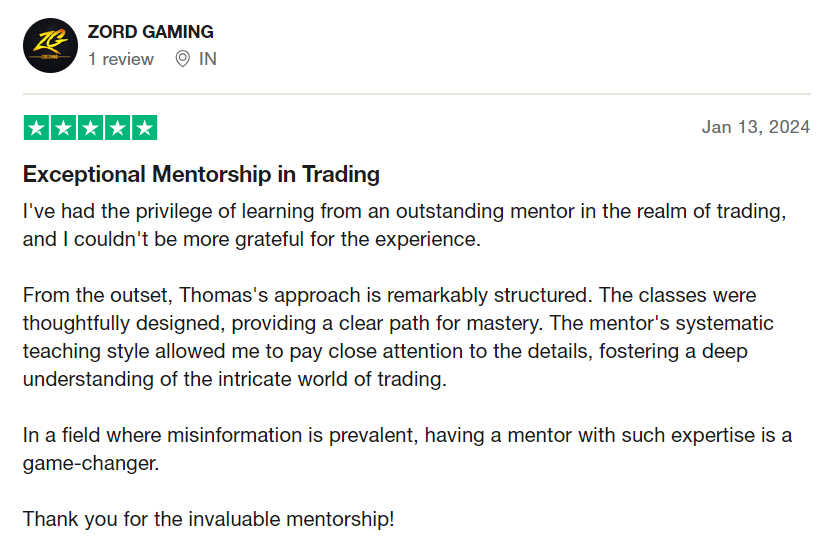Screen dimensions: 830x543
Task: Click the first green rating star
Action: point(36,128)
